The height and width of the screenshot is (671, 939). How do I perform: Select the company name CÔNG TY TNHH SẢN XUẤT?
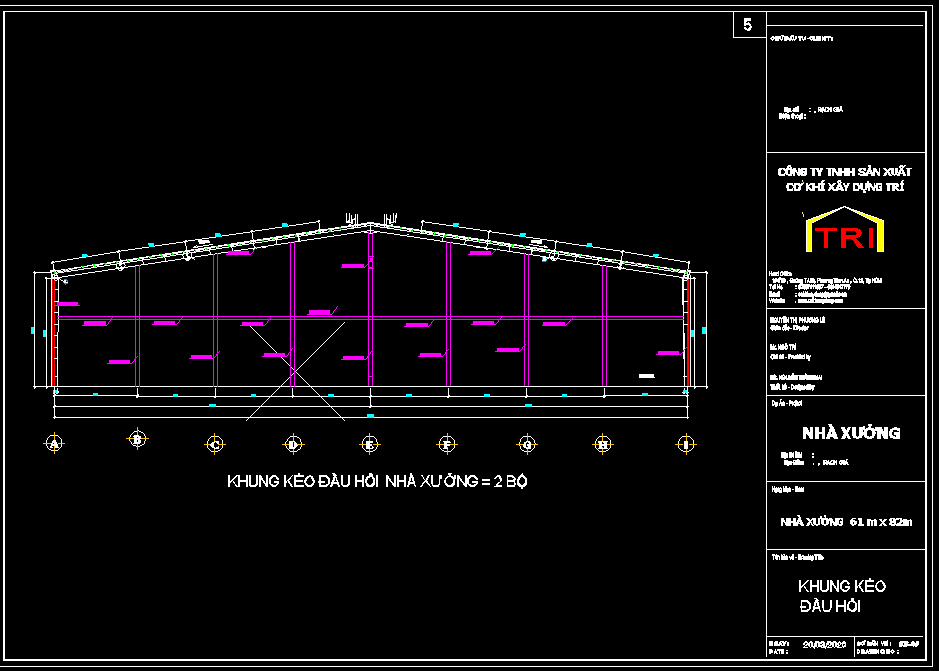pos(844,172)
